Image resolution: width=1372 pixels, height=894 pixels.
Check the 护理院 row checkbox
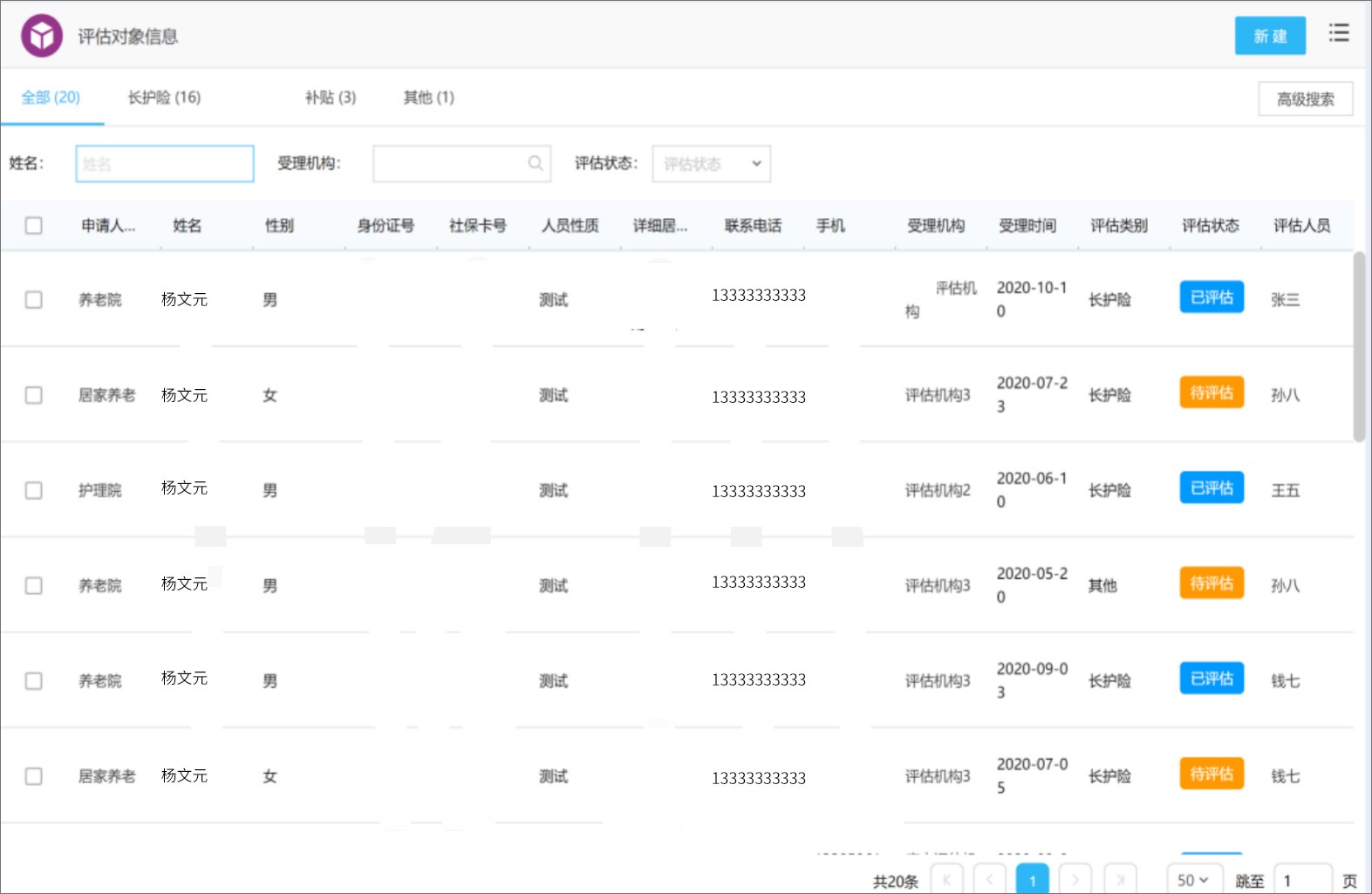(x=34, y=490)
